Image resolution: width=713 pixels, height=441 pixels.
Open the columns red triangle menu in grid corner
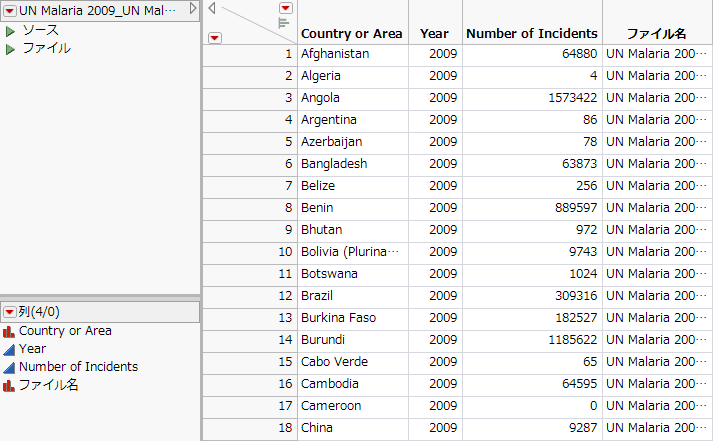pyautogui.click(x=285, y=8)
